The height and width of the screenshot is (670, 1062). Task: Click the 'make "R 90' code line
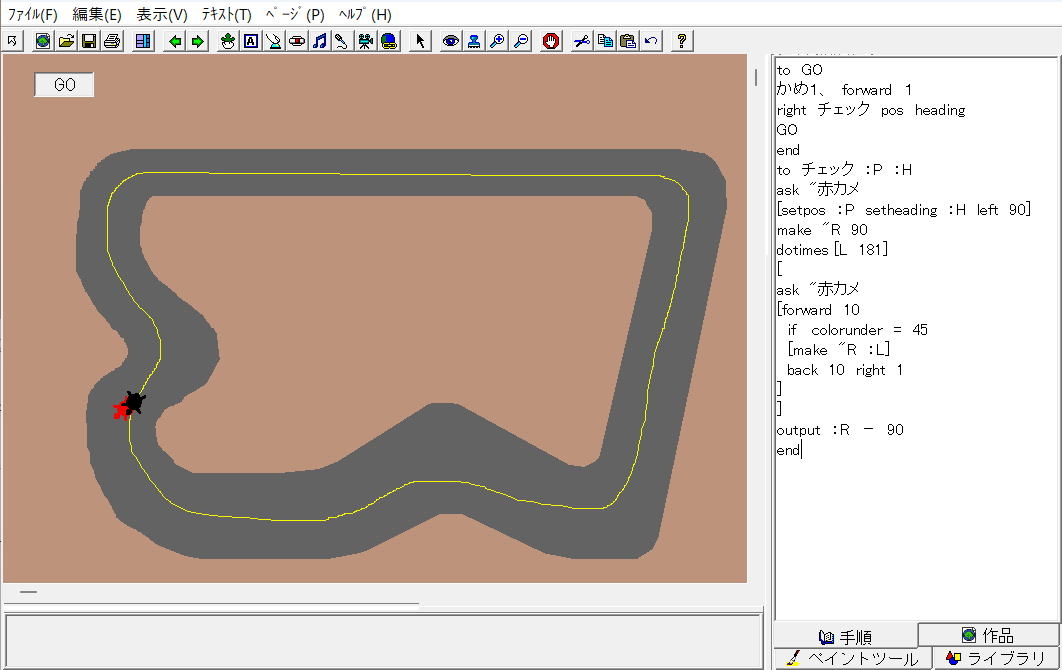tap(822, 230)
